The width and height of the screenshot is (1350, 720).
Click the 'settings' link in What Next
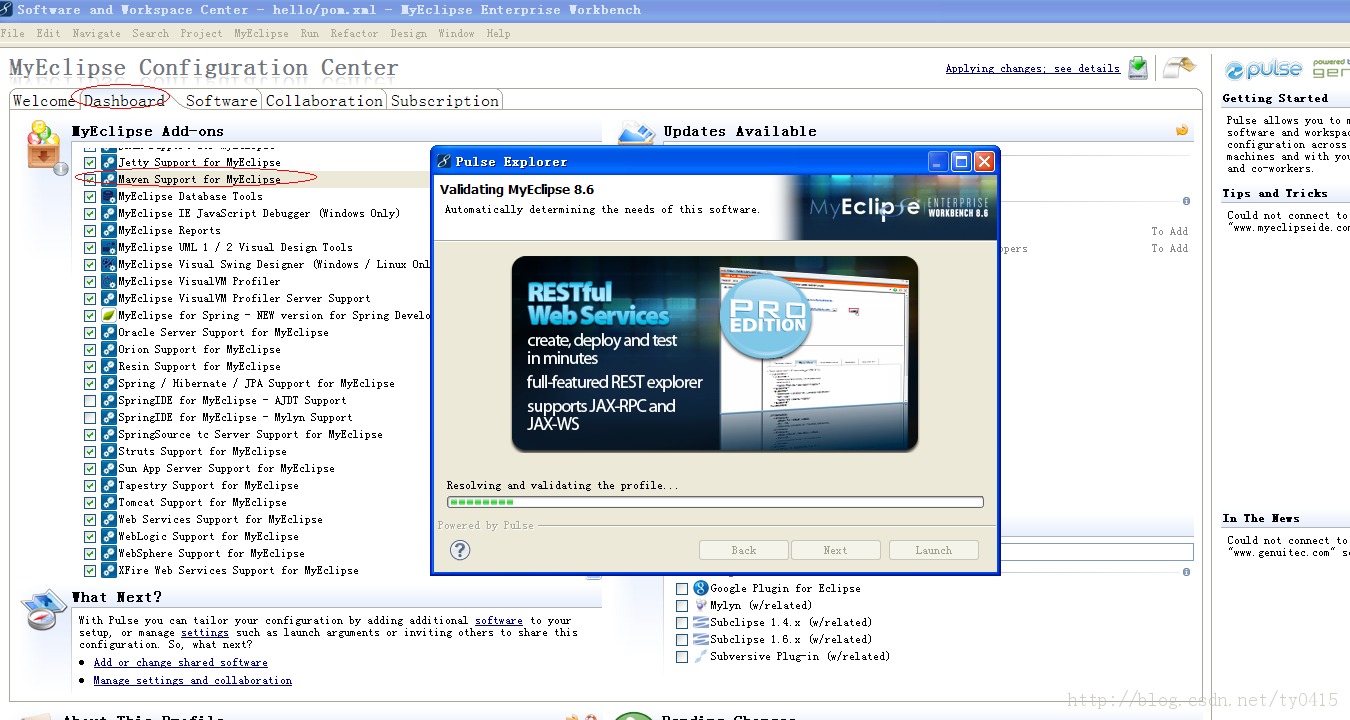pyautogui.click(x=205, y=632)
